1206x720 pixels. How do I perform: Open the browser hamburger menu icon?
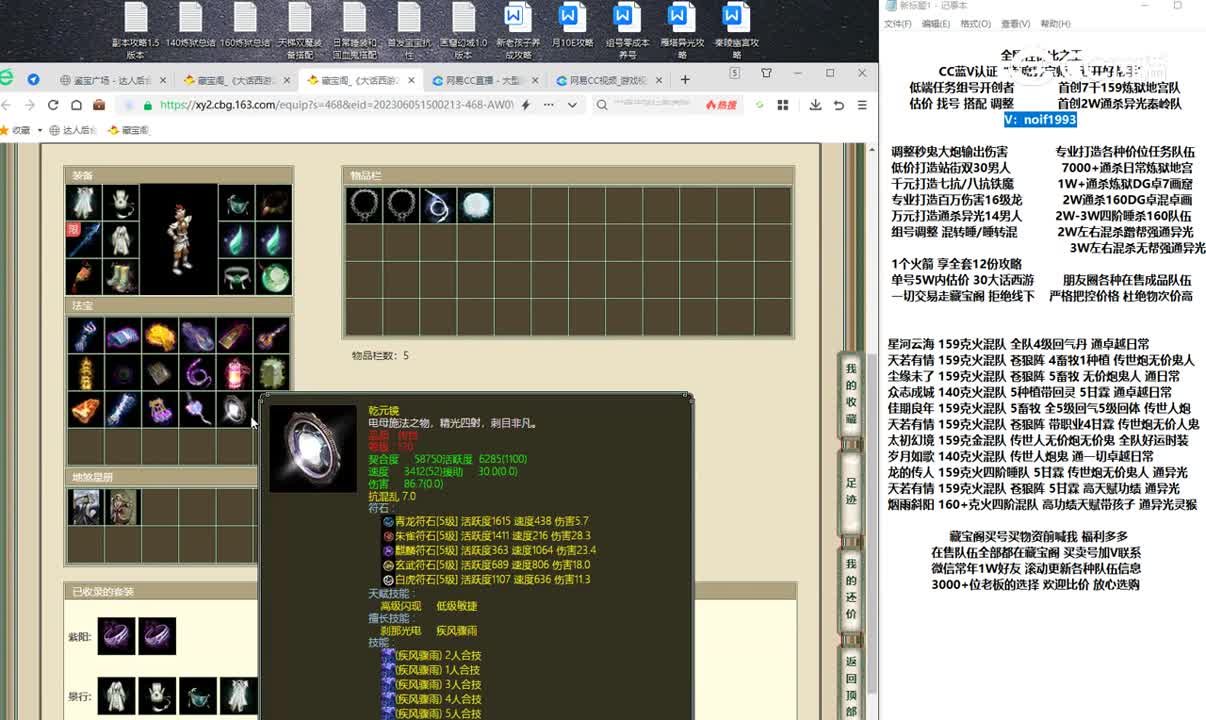click(x=861, y=105)
